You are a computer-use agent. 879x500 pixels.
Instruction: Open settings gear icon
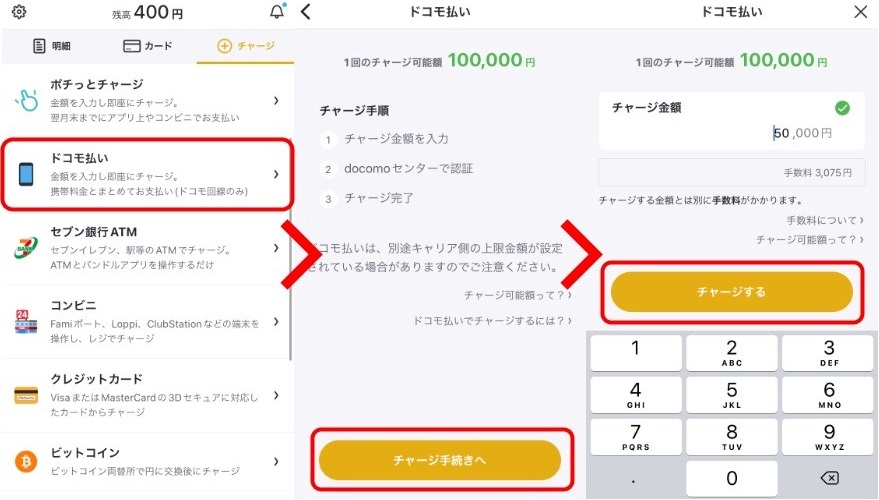click(x=18, y=13)
